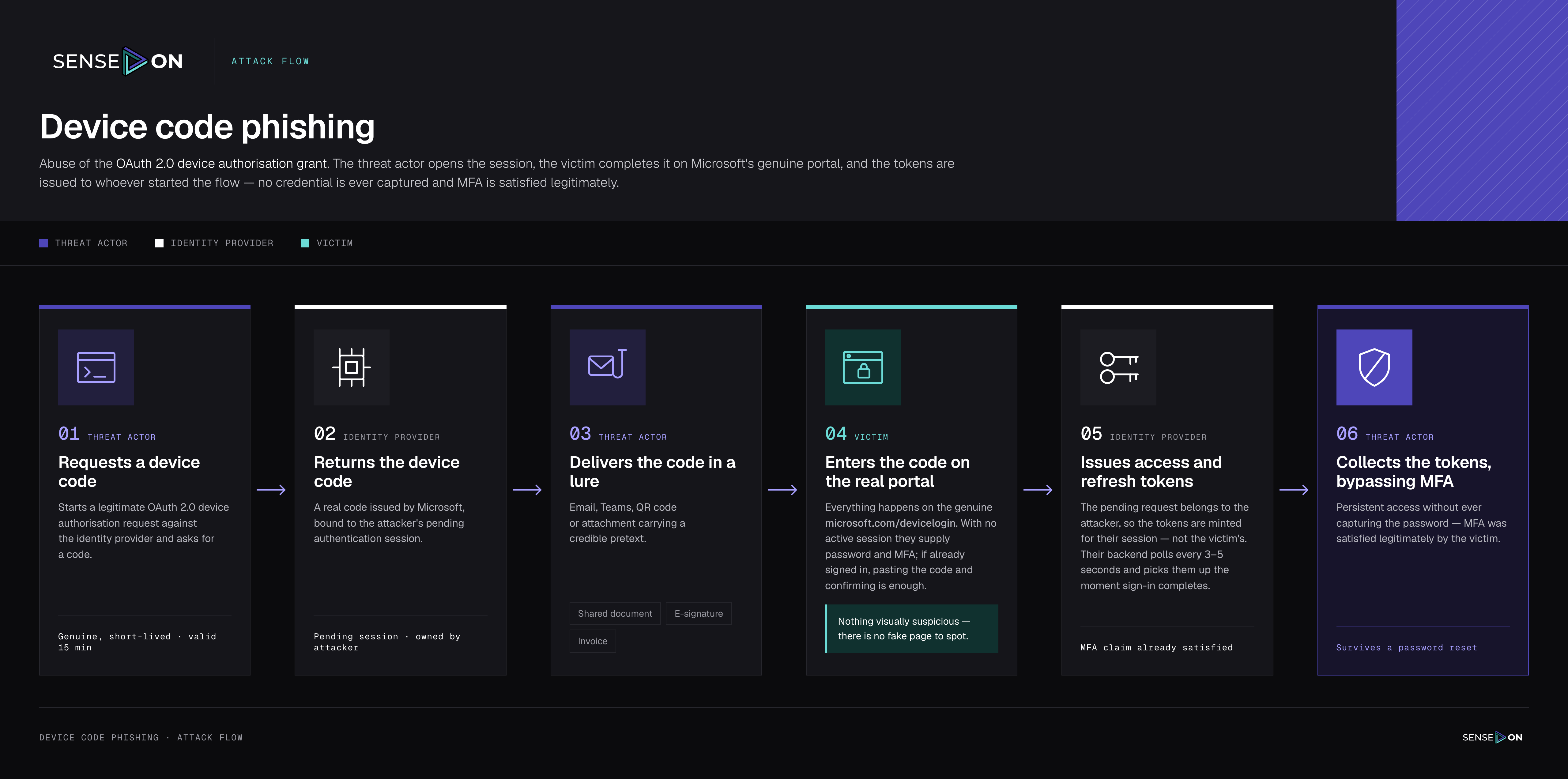Click 'MFA claim already satisfied' note
The height and width of the screenshot is (779, 1568).
(x=1156, y=648)
